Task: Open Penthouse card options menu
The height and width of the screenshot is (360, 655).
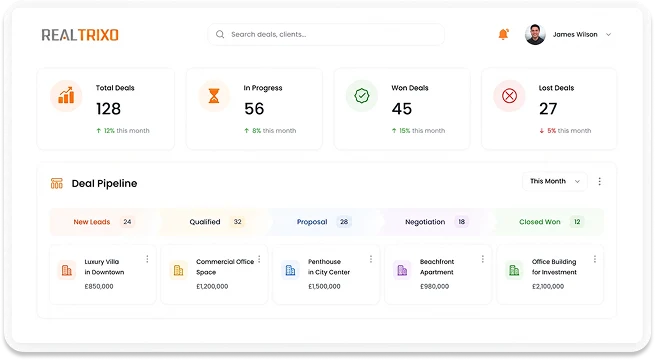Action: (x=371, y=259)
